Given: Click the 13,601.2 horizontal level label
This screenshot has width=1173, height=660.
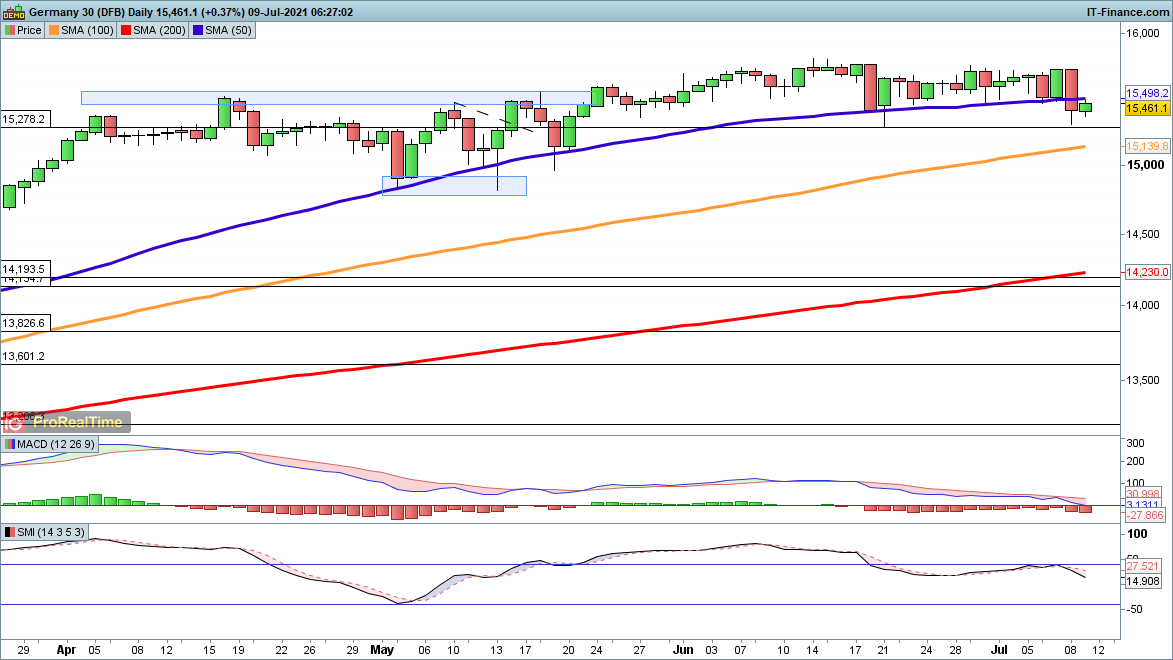Looking at the screenshot, I should pos(24,356).
